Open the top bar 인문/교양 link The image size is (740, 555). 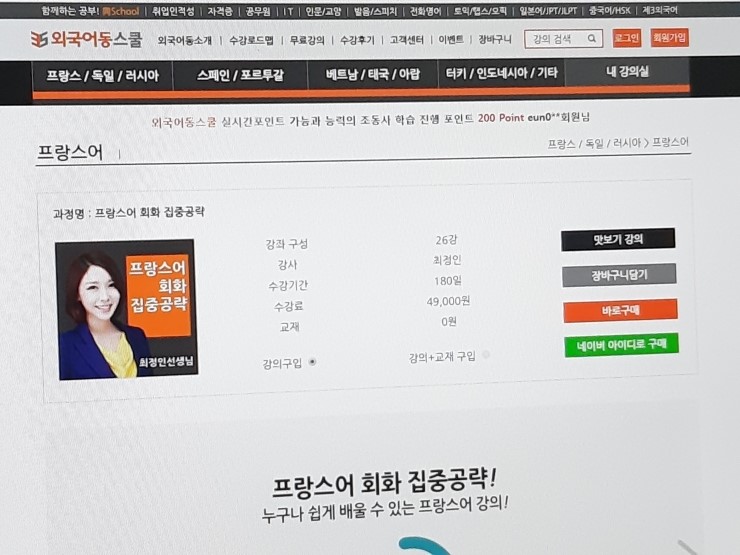point(323,11)
